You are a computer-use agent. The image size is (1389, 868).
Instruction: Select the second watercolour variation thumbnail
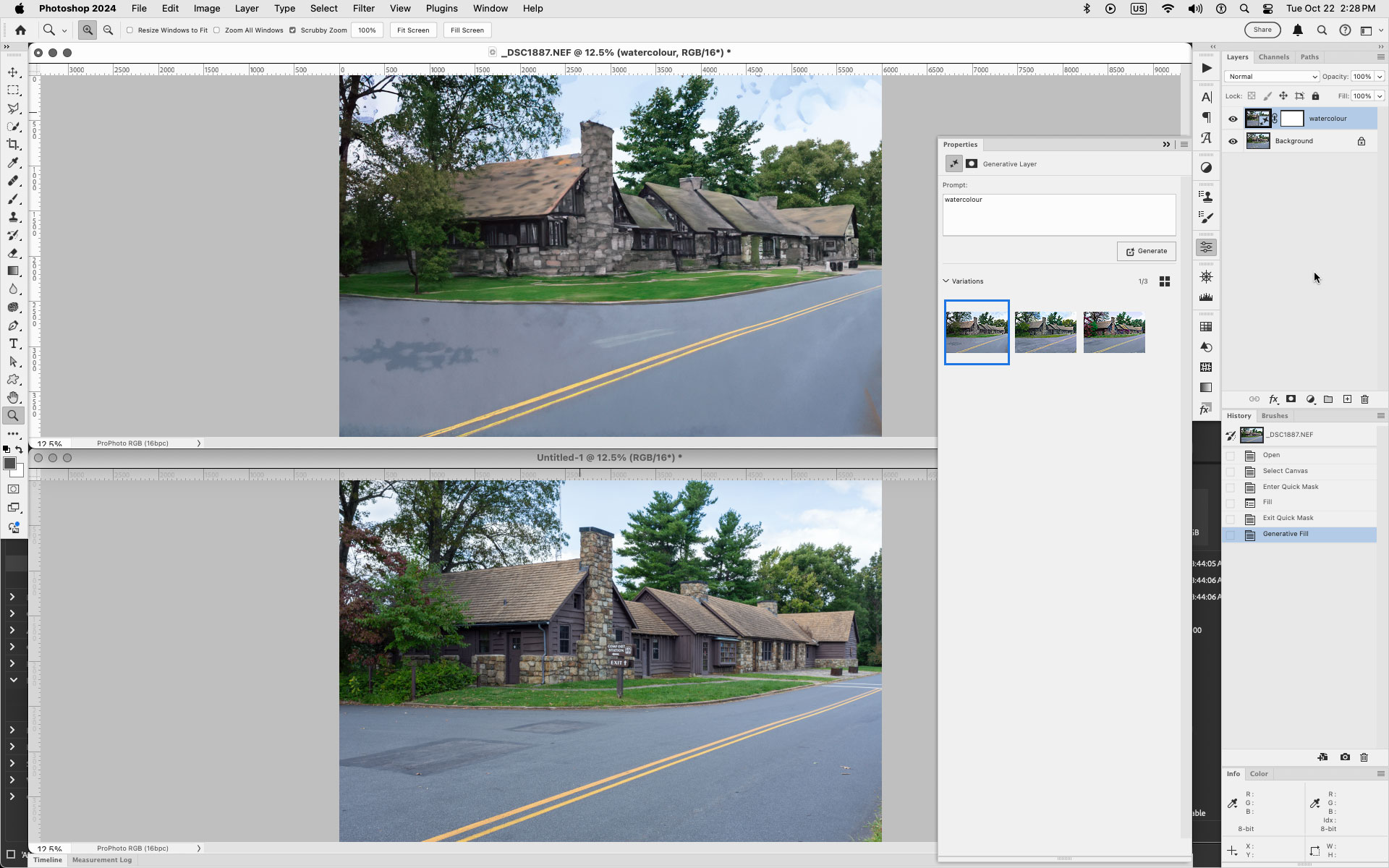tap(1045, 332)
